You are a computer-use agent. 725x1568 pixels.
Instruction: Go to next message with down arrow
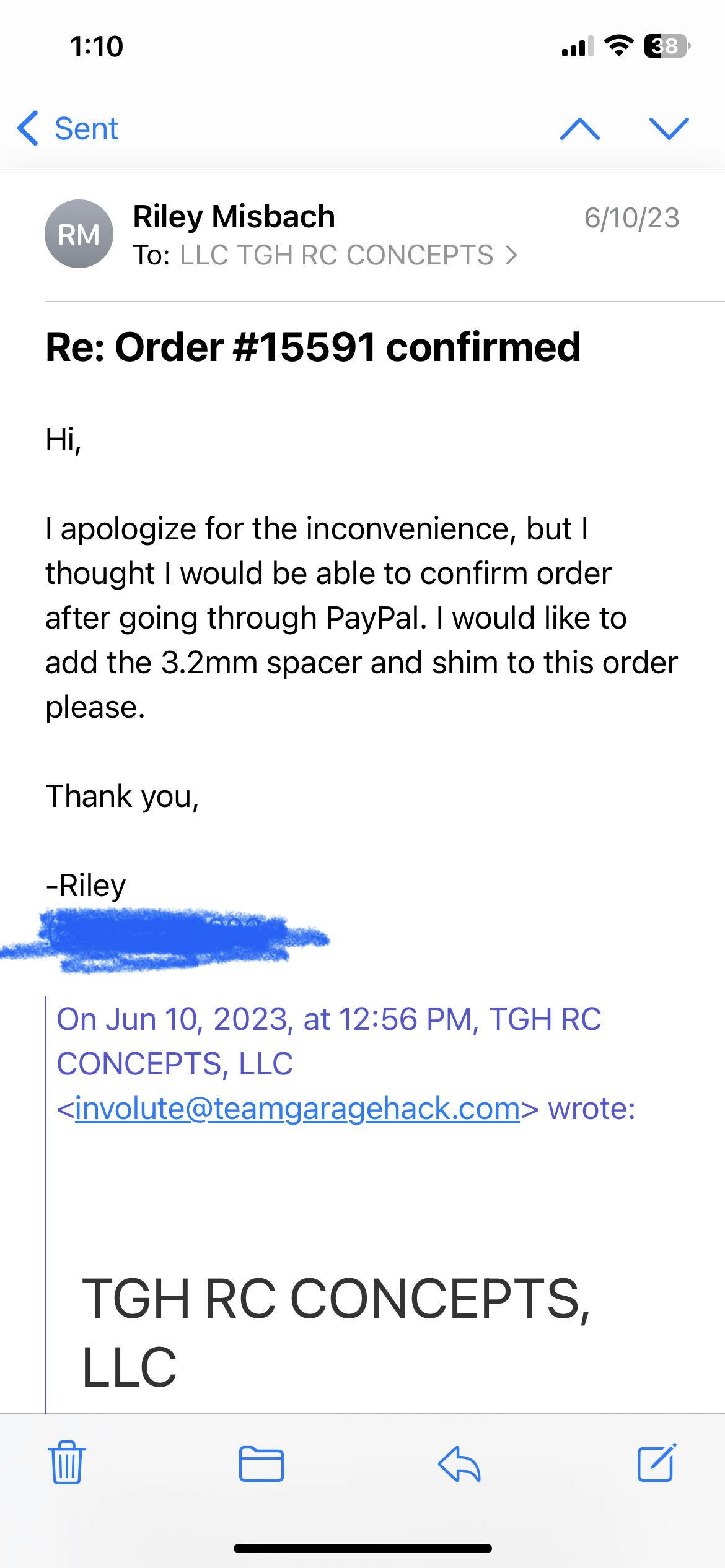point(669,129)
